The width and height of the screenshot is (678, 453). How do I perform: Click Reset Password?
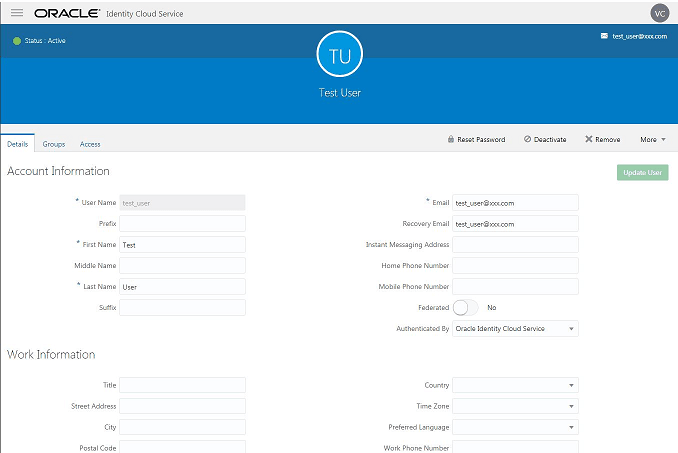tap(477, 140)
